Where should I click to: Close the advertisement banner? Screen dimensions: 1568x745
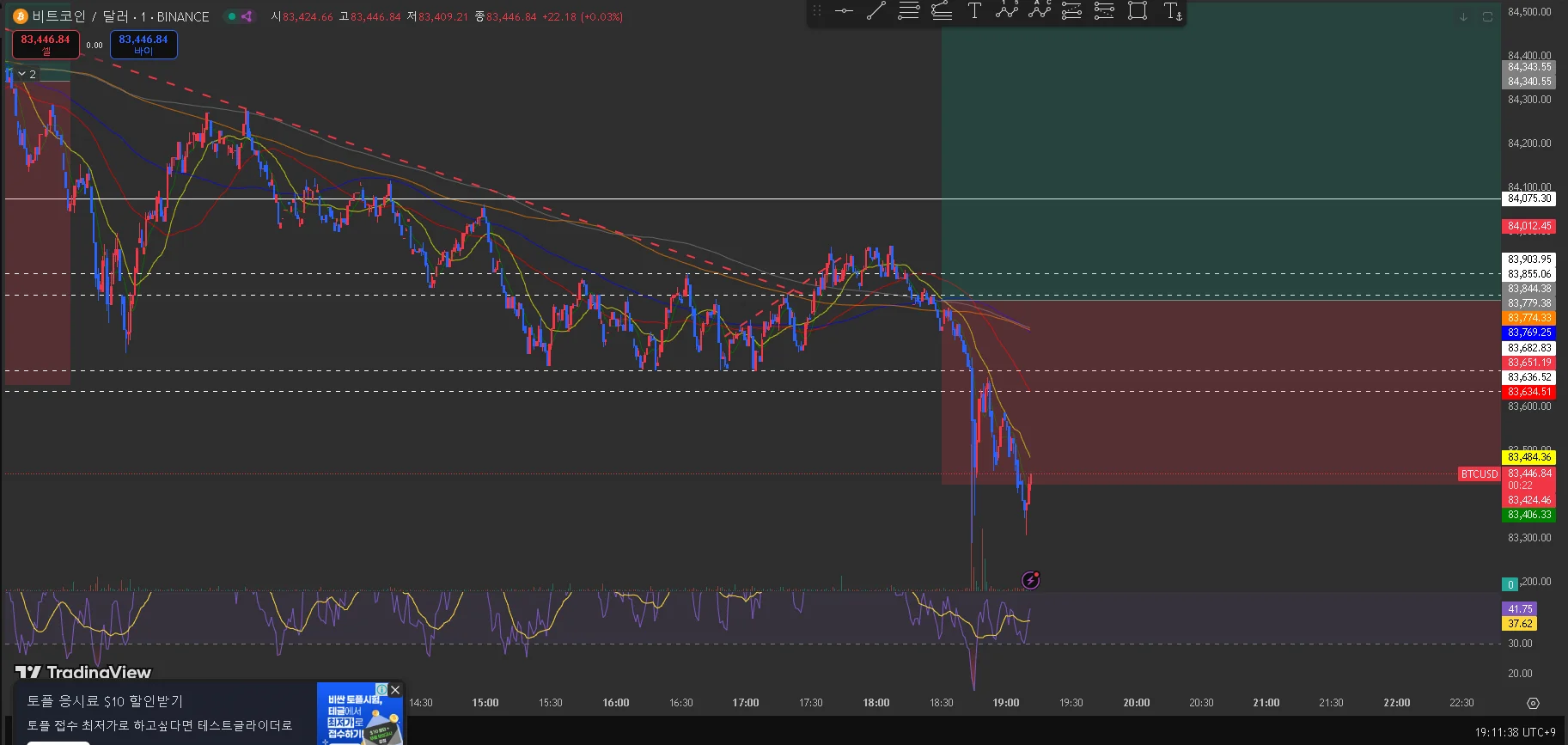(x=395, y=690)
